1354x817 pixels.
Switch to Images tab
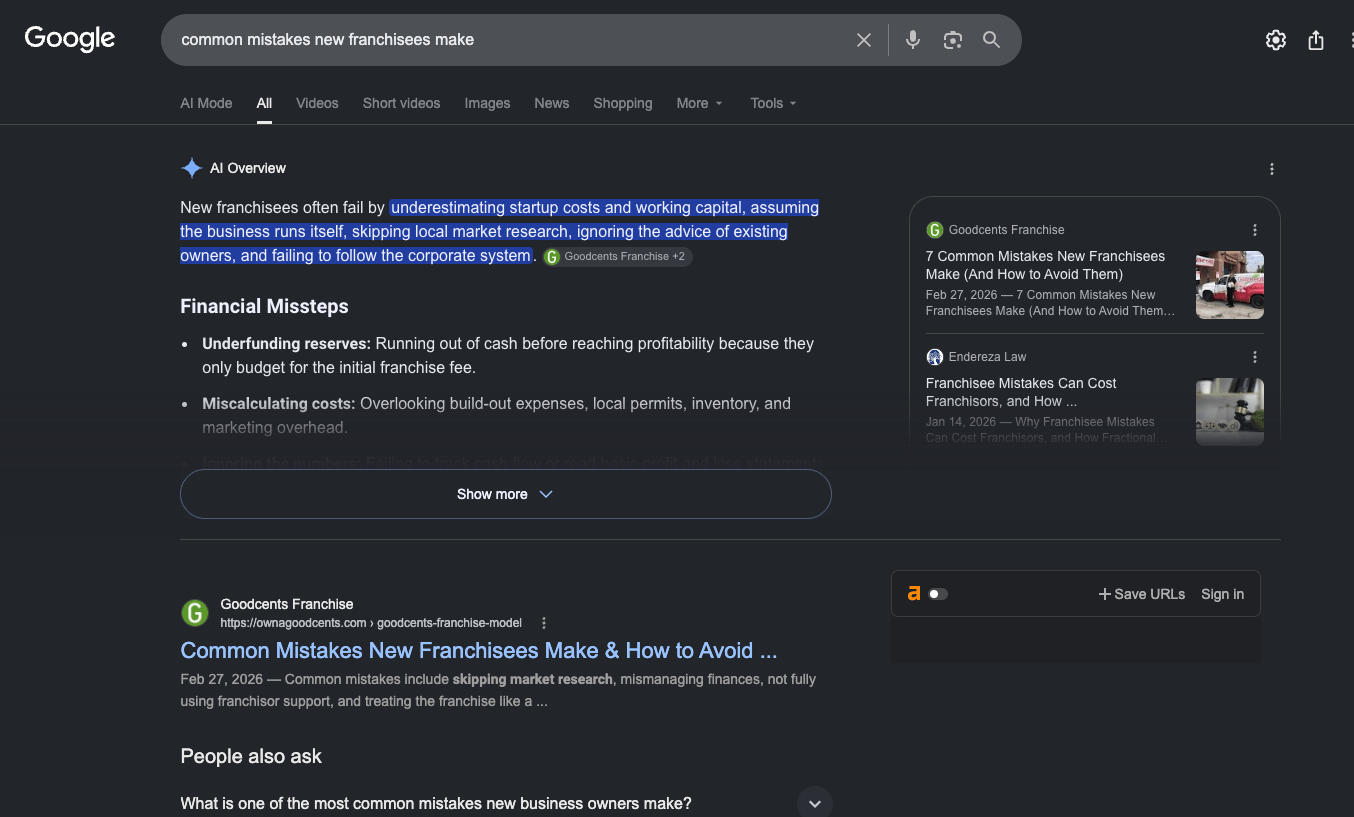(487, 103)
